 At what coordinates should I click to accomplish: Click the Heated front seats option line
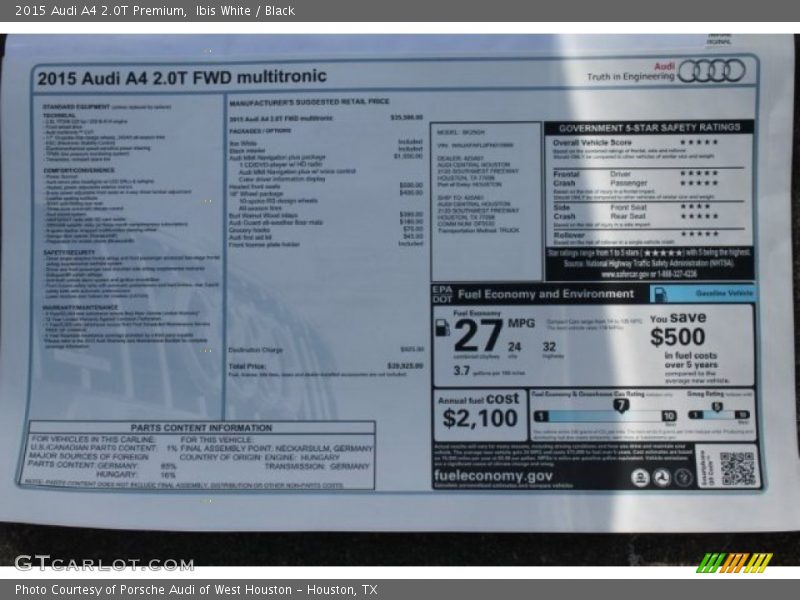click(326, 186)
